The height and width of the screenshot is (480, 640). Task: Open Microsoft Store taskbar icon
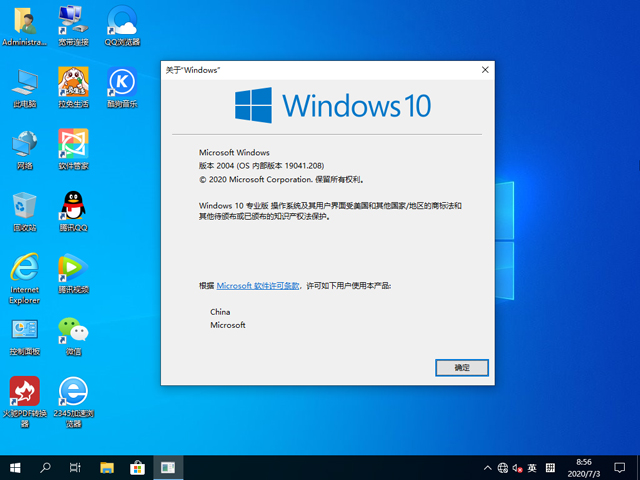137,468
